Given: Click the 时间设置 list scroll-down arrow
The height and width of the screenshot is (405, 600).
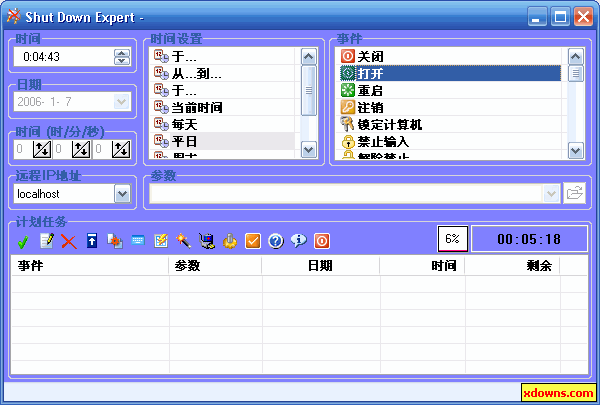Looking at the screenshot, I should (308, 150).
